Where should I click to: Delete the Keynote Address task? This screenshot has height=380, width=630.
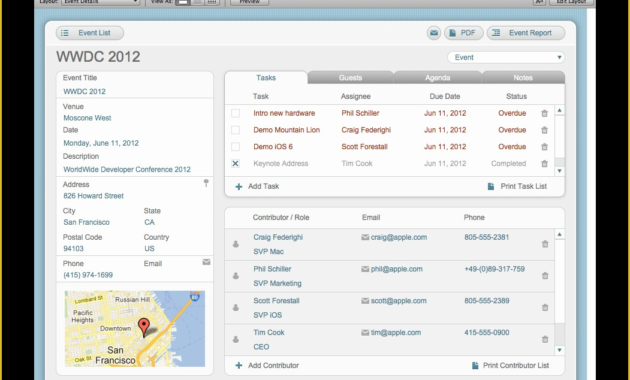(x=544, y=163)
